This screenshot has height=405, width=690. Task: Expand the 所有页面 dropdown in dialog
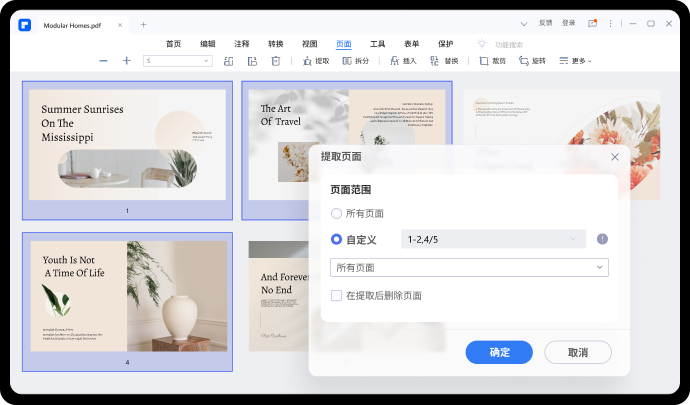point(469,267)
